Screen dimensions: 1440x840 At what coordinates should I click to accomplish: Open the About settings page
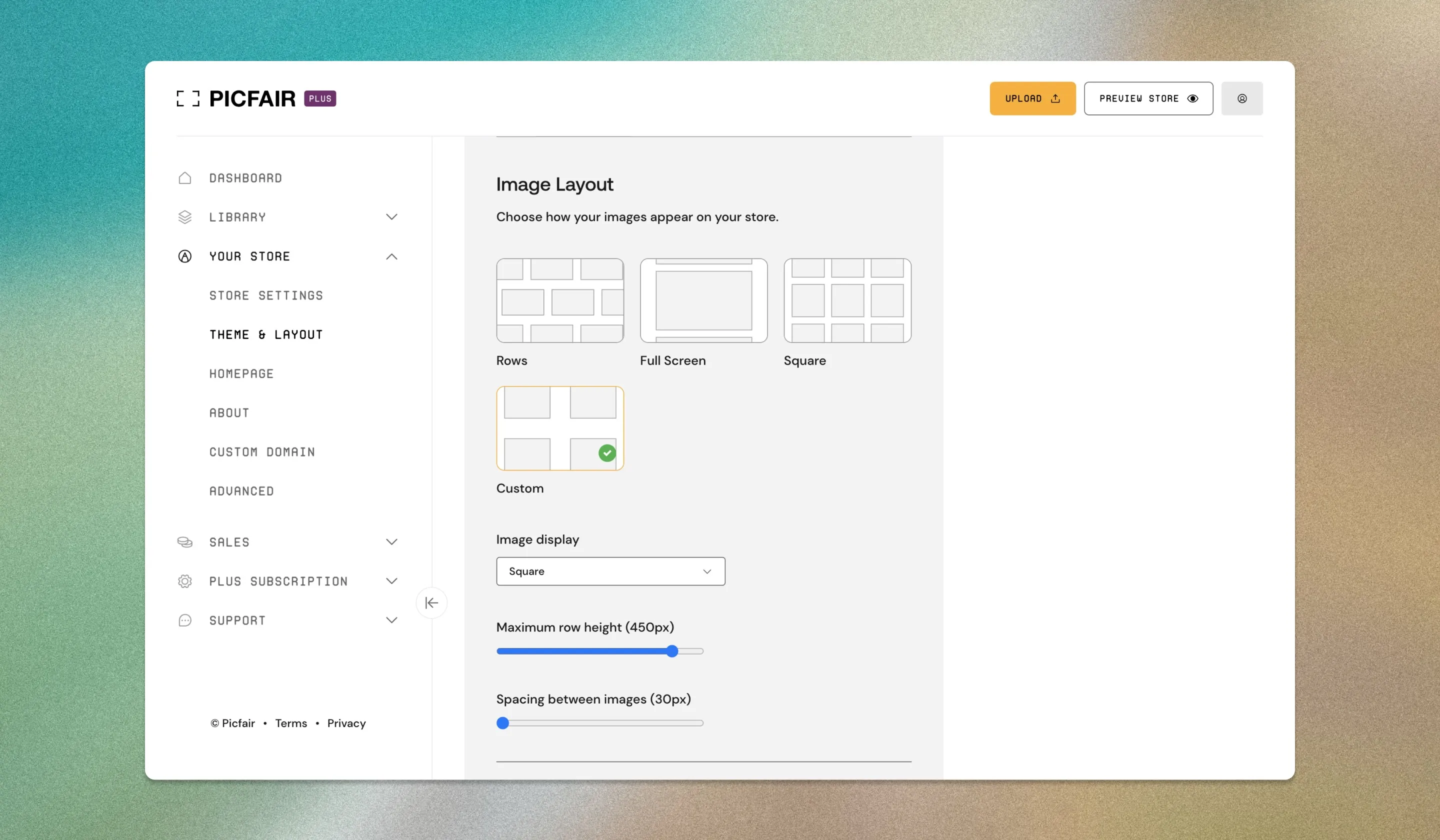[x=229, y=412]
